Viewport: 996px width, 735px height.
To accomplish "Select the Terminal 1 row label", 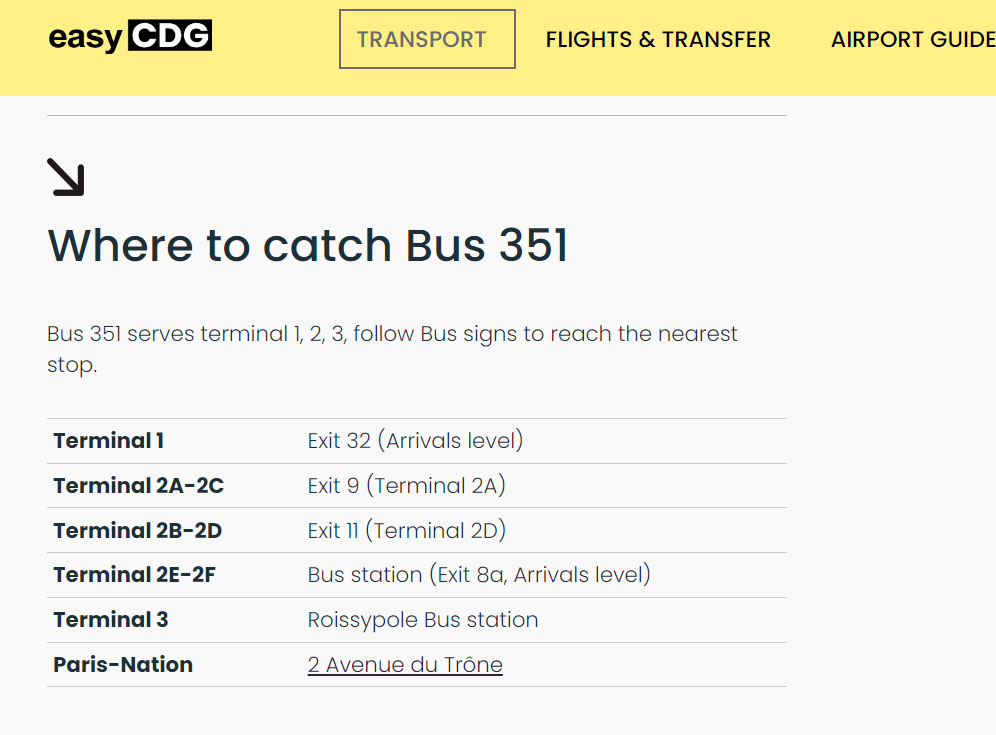I will [109, 440].
